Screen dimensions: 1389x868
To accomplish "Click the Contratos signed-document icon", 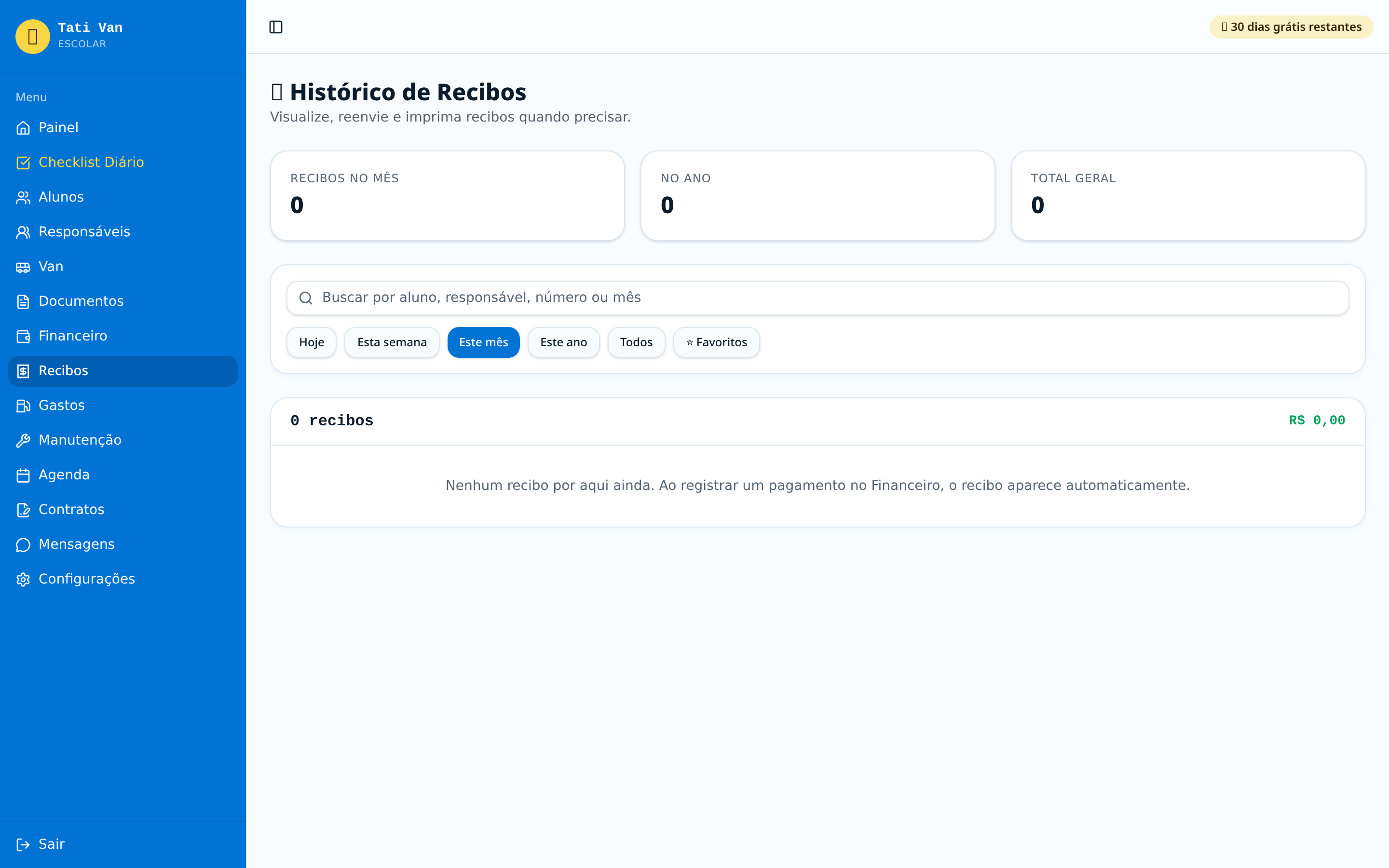I will pyautogui.click(x=23, y=510).
